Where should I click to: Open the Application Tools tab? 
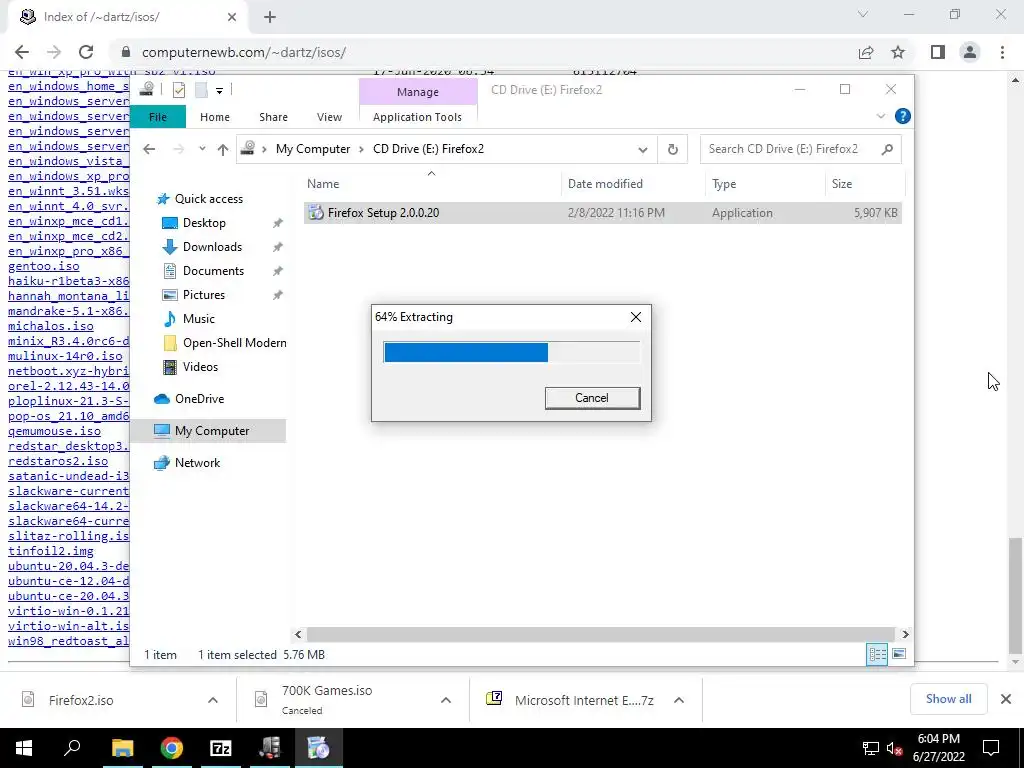[417, 117]
